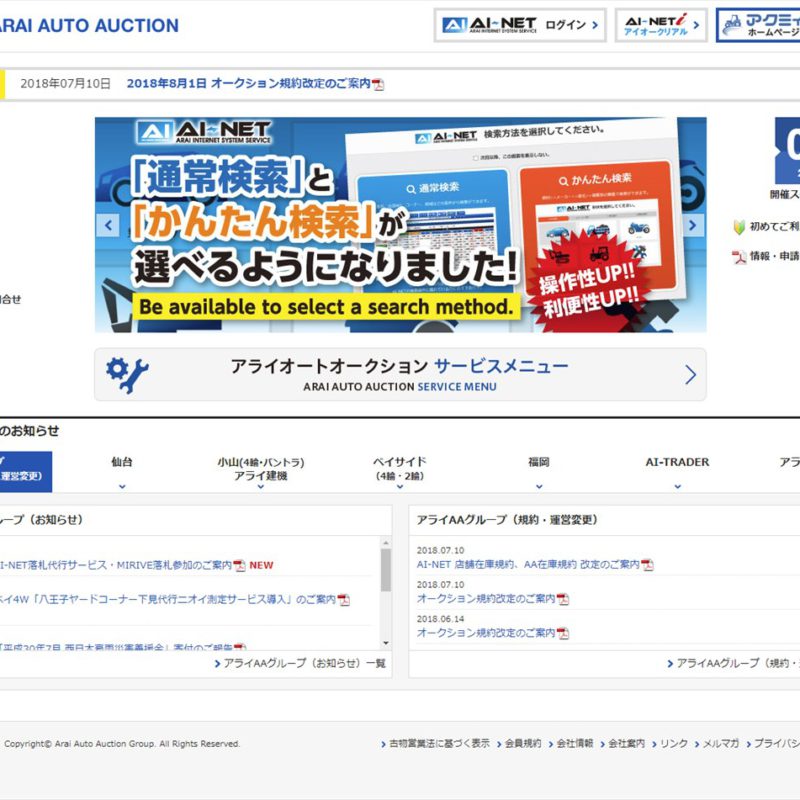This screenshot has height=800, width=800.
Task: Click the お知らせ list scrollbar thumb
Action: [386, 570]
